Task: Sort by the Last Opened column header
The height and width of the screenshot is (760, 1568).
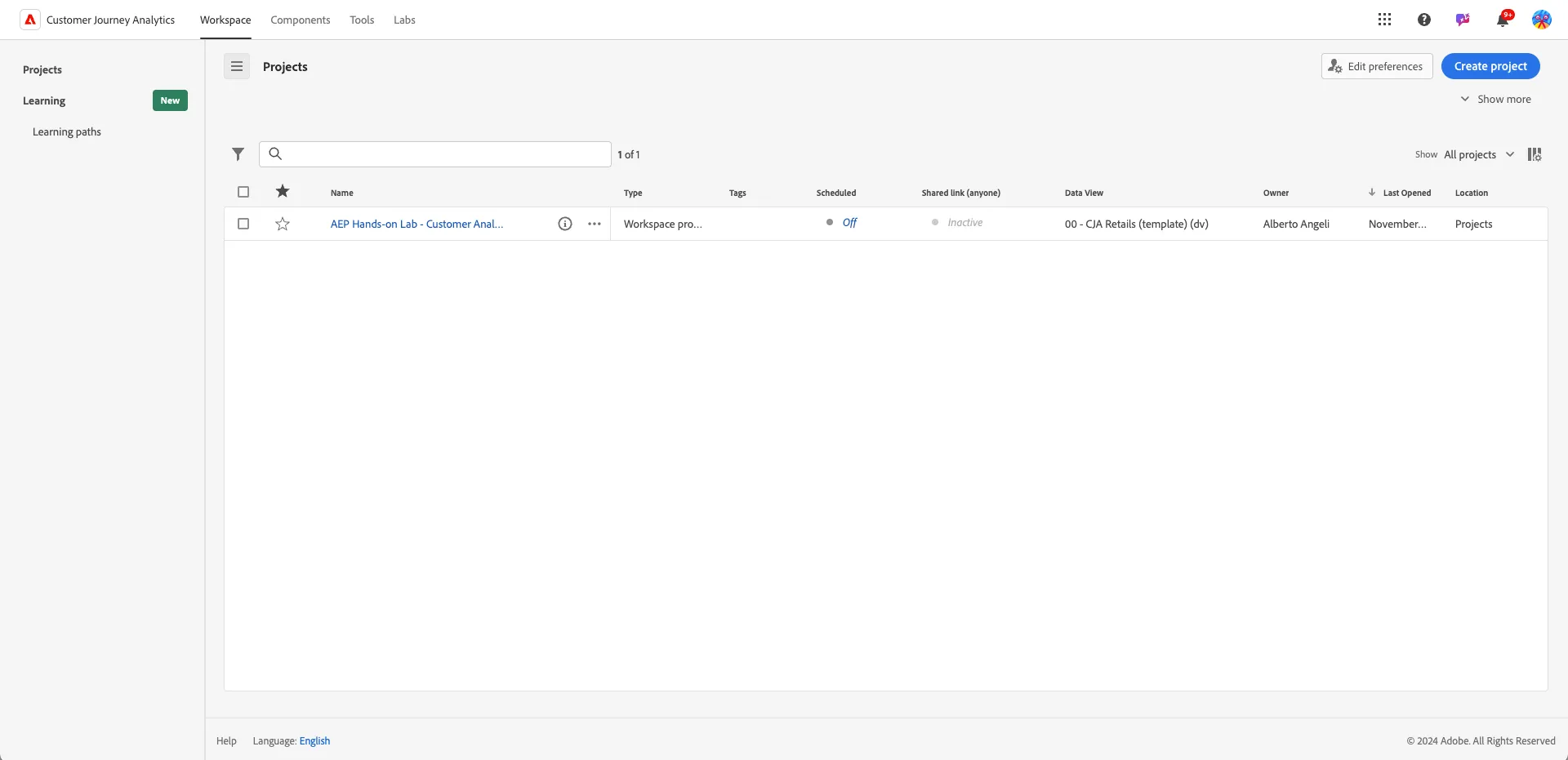Action: (1406, 193)
